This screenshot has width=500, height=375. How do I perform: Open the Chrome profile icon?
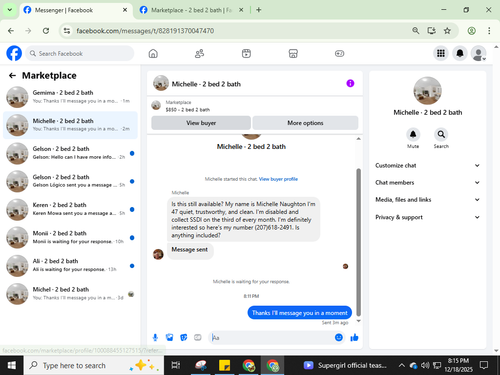[471, 31]
